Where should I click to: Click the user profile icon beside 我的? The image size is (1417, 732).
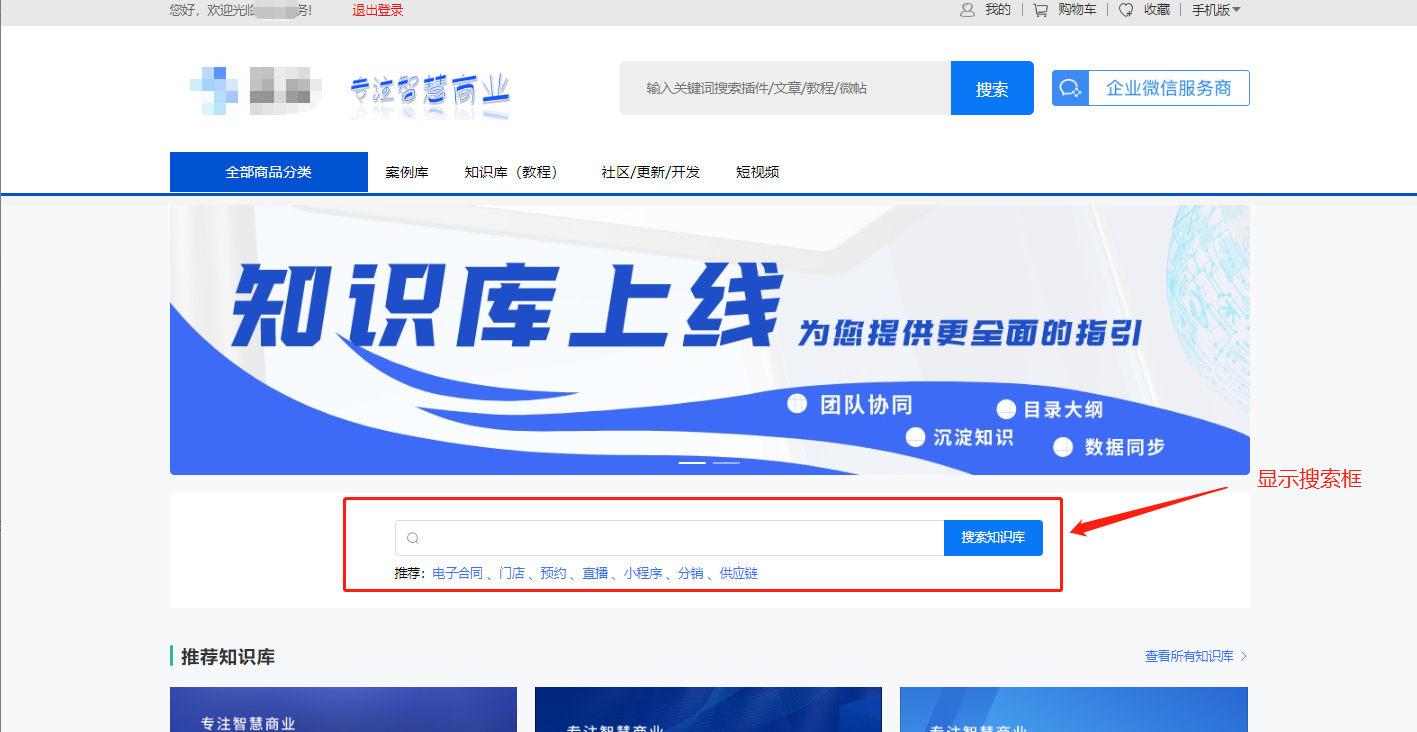(x=967, y=10)
